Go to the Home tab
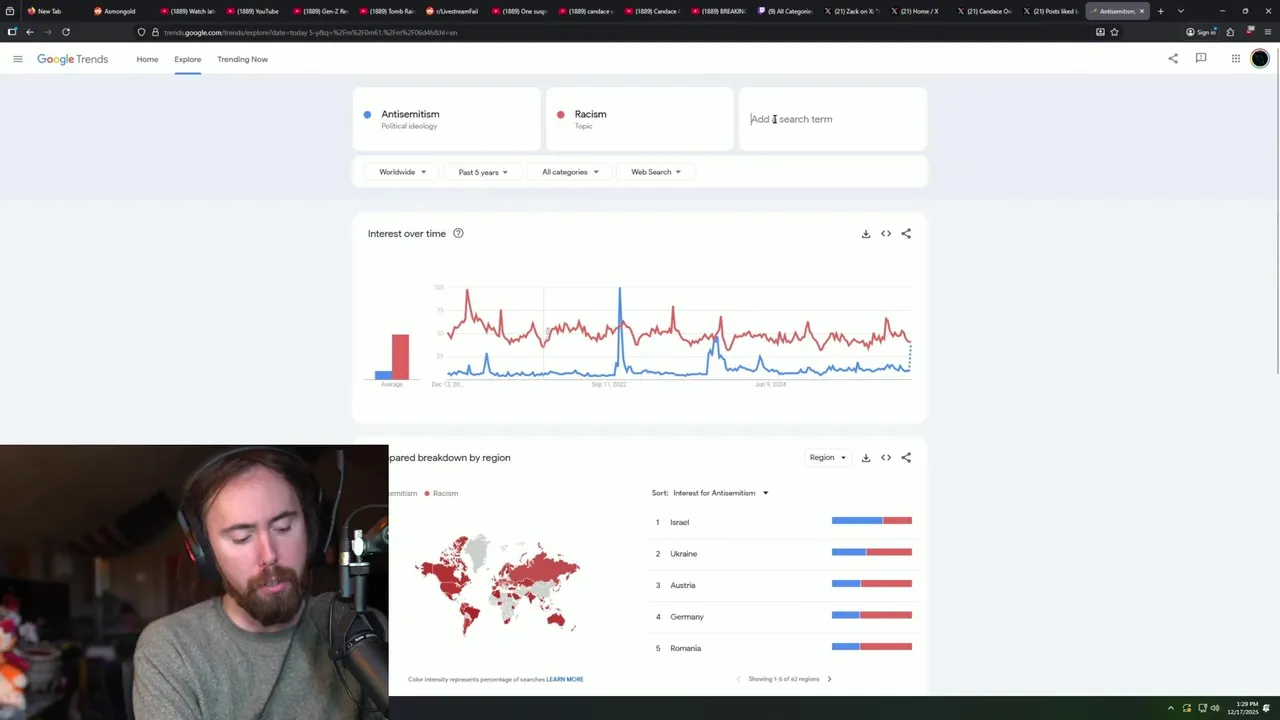This screenshot has height=720, width=1280. 147,59
